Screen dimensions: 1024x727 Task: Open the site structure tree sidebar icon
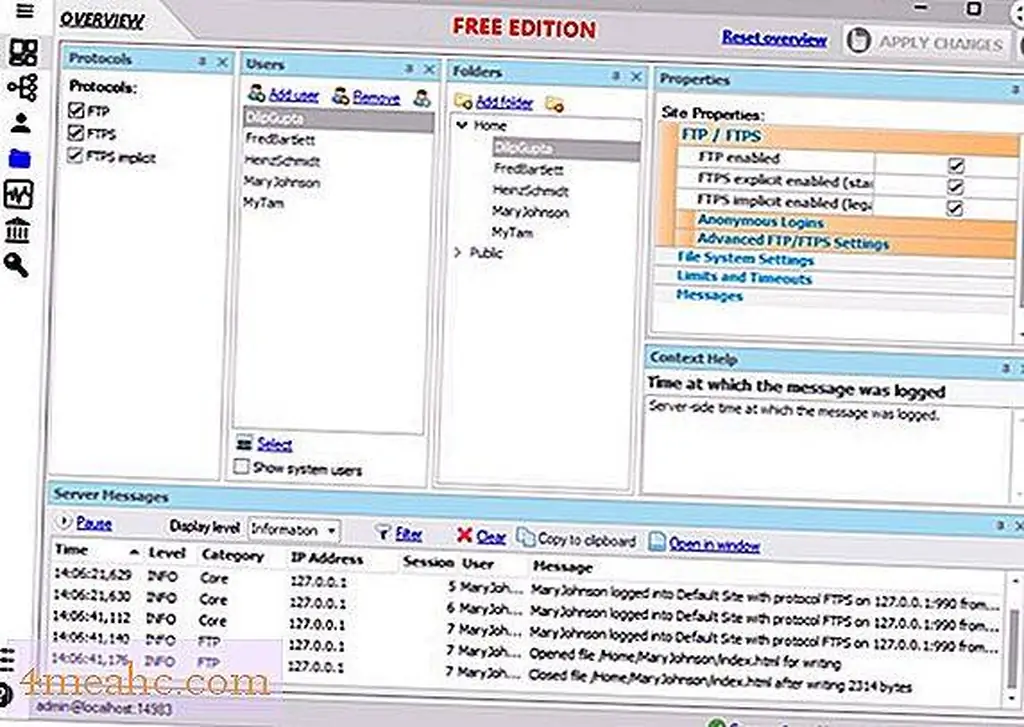click(x=22, y=88)
